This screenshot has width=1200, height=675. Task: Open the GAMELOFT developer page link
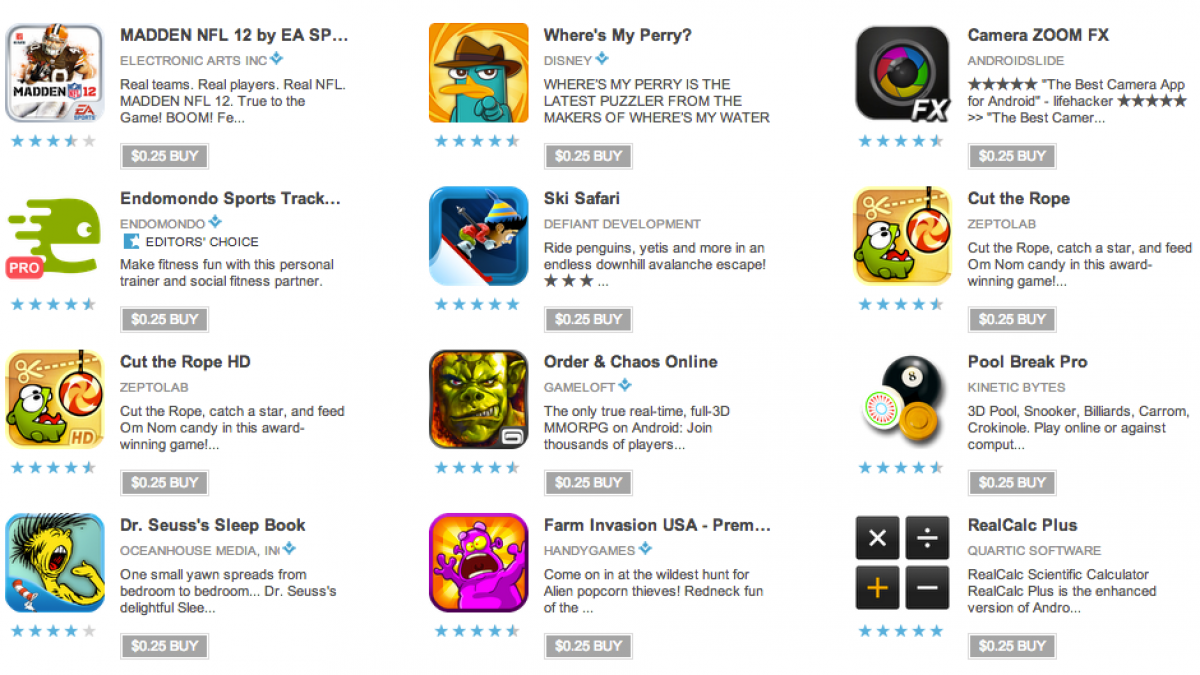580,387
